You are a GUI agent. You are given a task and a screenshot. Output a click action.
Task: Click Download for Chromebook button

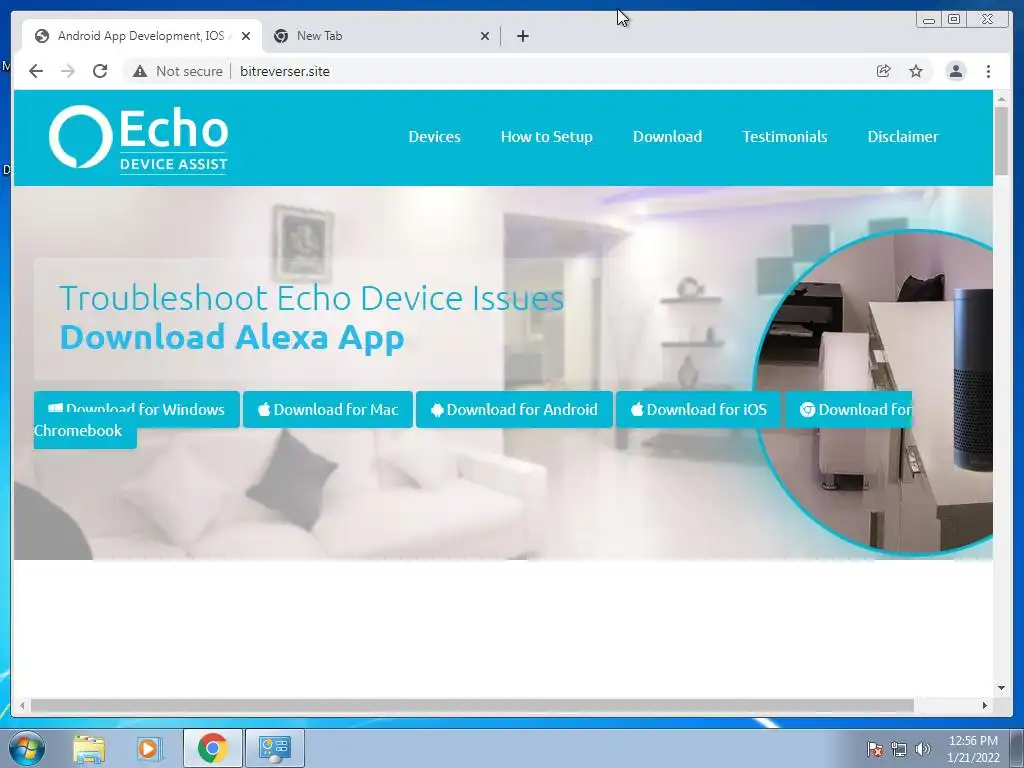(x=848, y=409)
